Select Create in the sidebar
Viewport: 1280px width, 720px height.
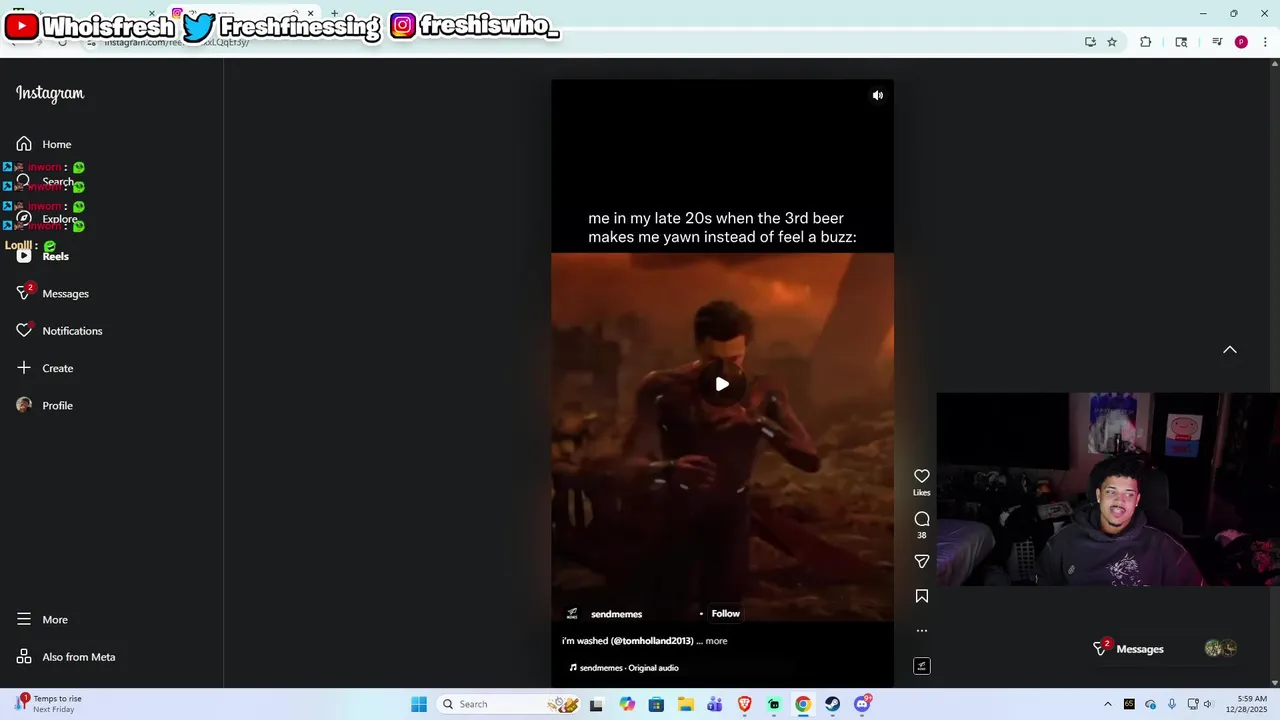point(45,368)
